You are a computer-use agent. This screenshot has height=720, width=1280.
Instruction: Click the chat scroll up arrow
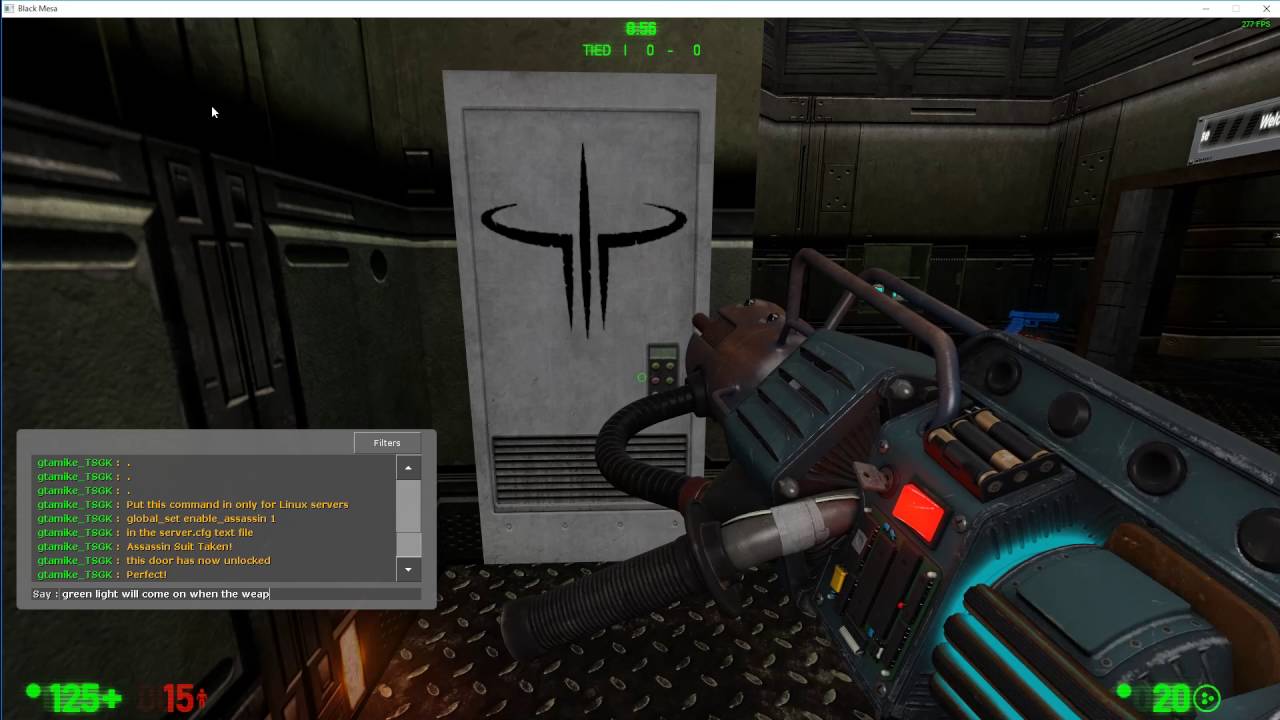tap(408, 468)
